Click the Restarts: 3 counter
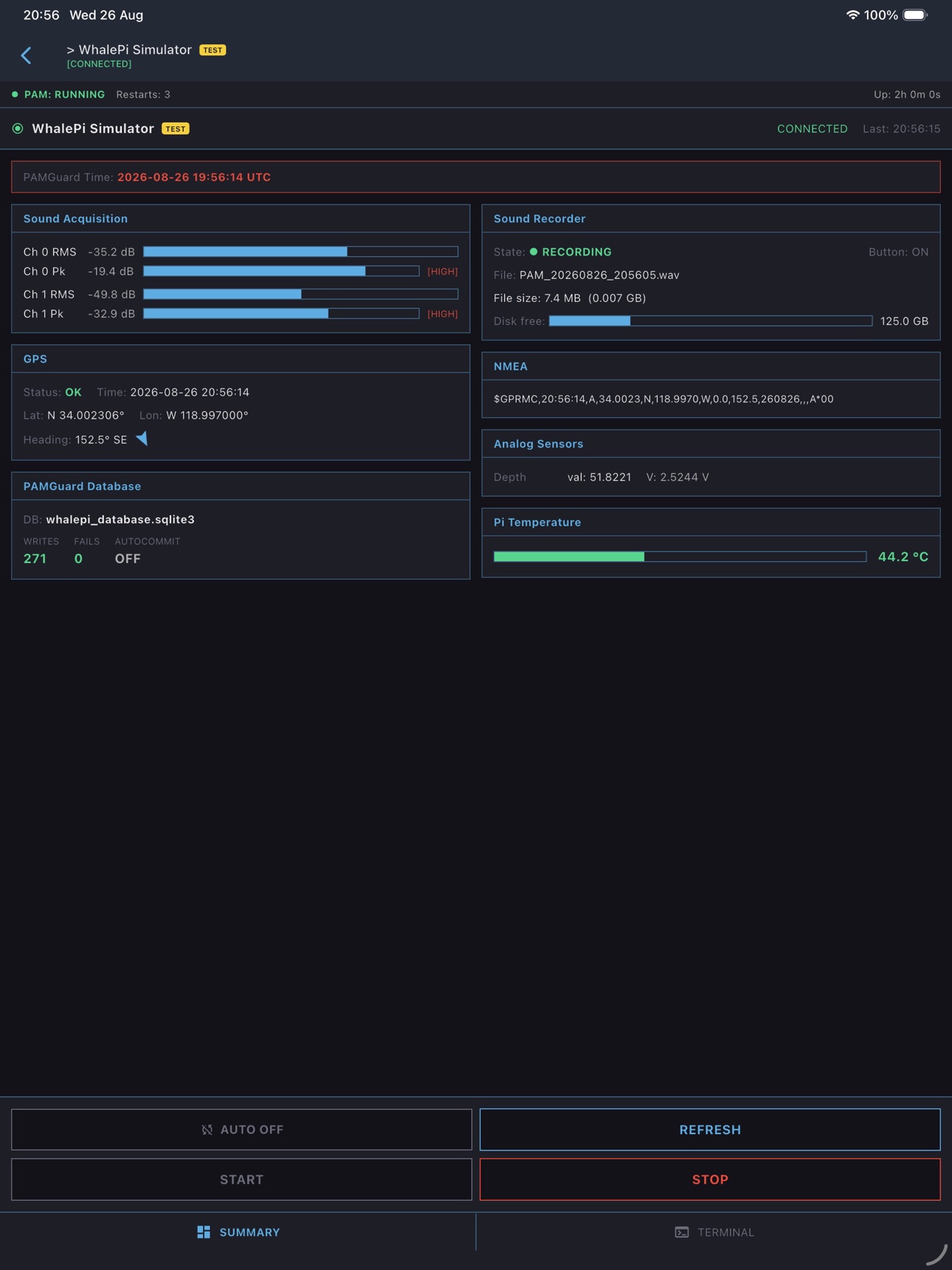The height and width of the screenshot is (1270, 952). pos(143,95)
